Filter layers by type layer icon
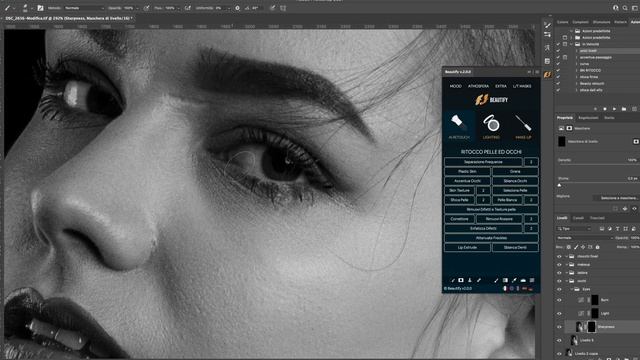Screen dimensions: 640x360 tap(617, 229)
